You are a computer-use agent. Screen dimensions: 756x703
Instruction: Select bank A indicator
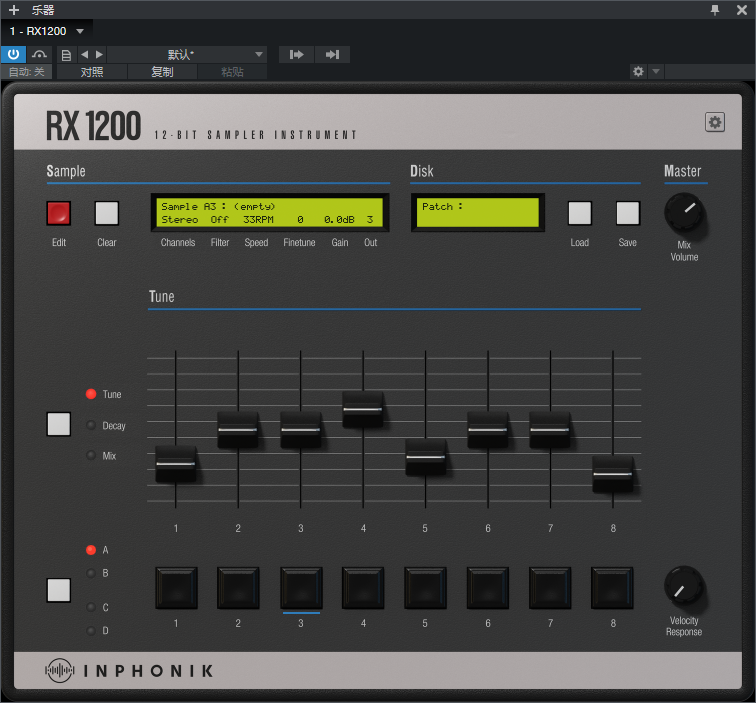click(x=91, y=550)
